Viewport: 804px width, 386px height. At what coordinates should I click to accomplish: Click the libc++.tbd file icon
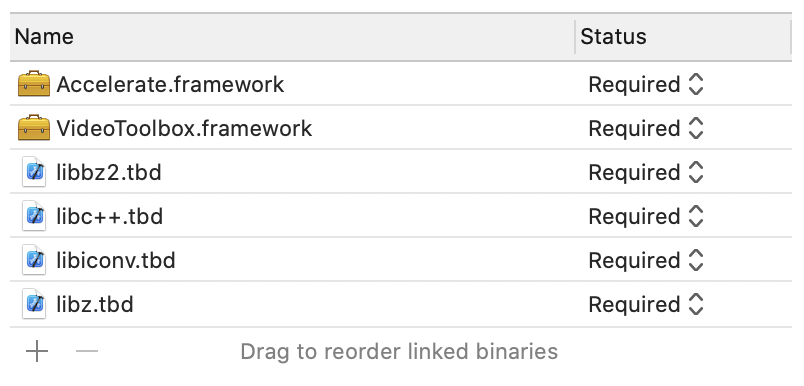click(34, 217)
